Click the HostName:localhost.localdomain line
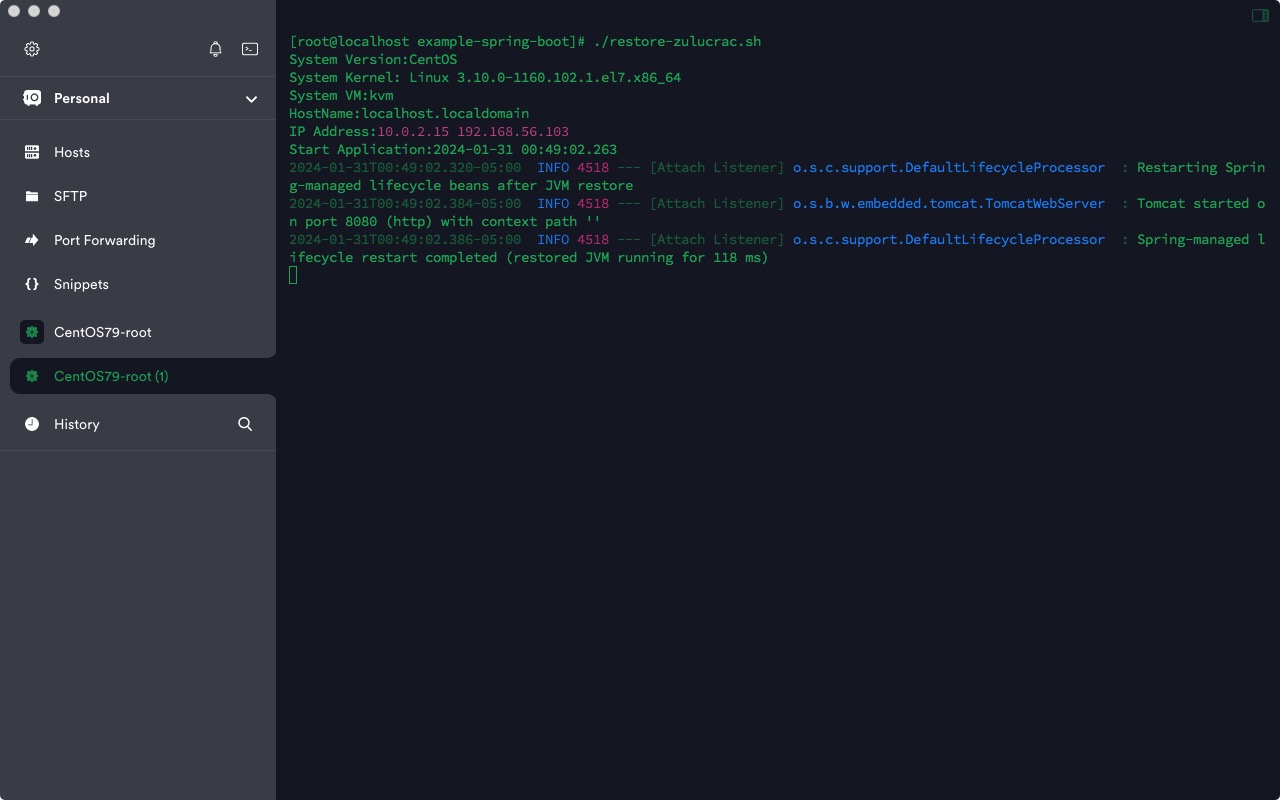1280x800 pixels. 409,113
